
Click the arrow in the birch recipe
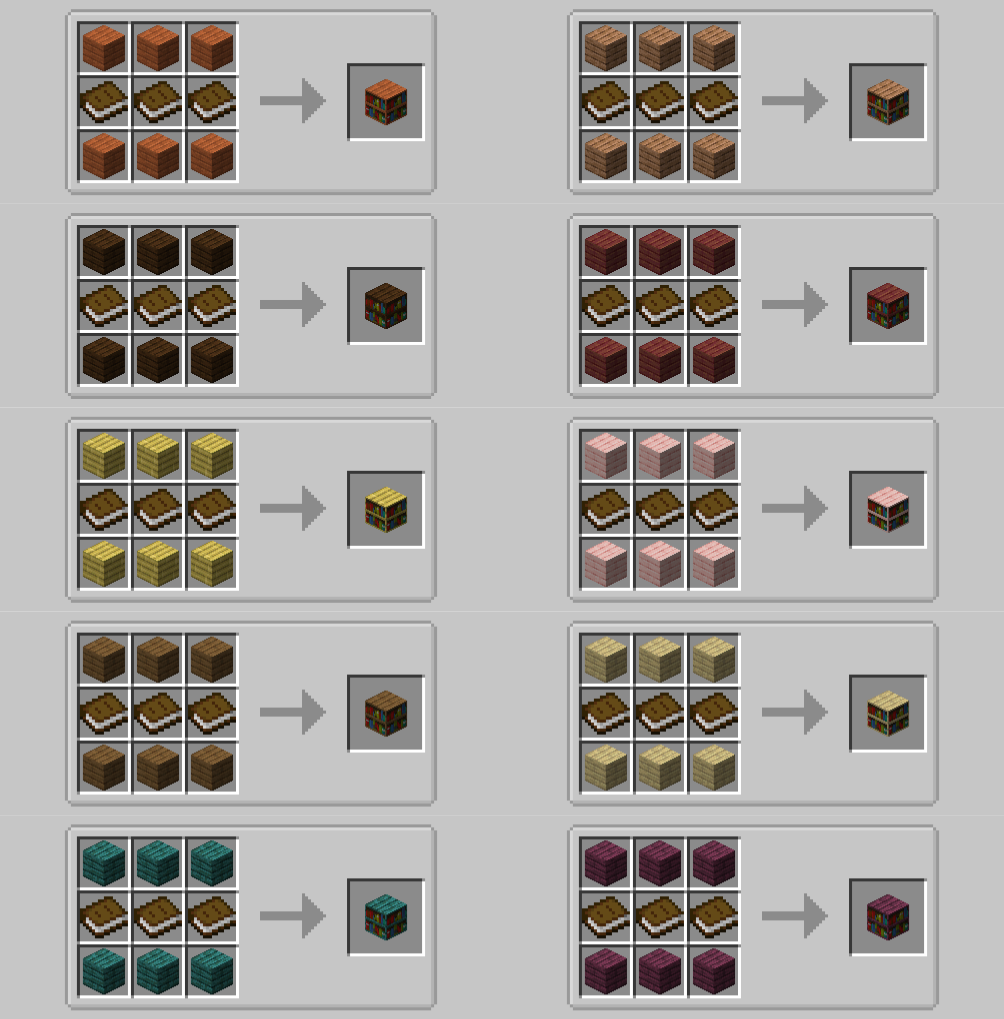(794, 712)
